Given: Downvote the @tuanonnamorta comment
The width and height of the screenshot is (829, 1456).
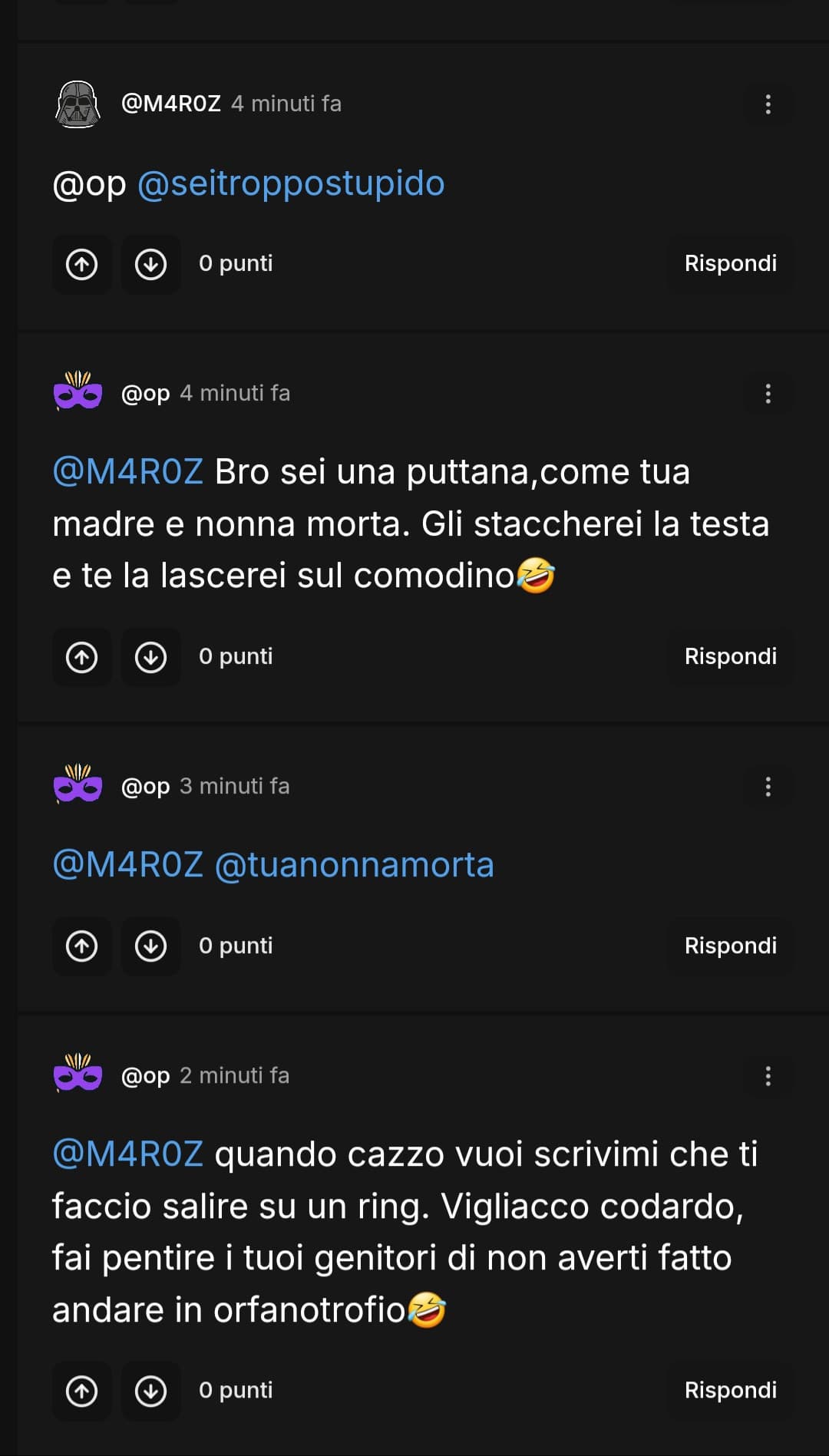Looking at the screenshot, I should (x=151, y=946).
